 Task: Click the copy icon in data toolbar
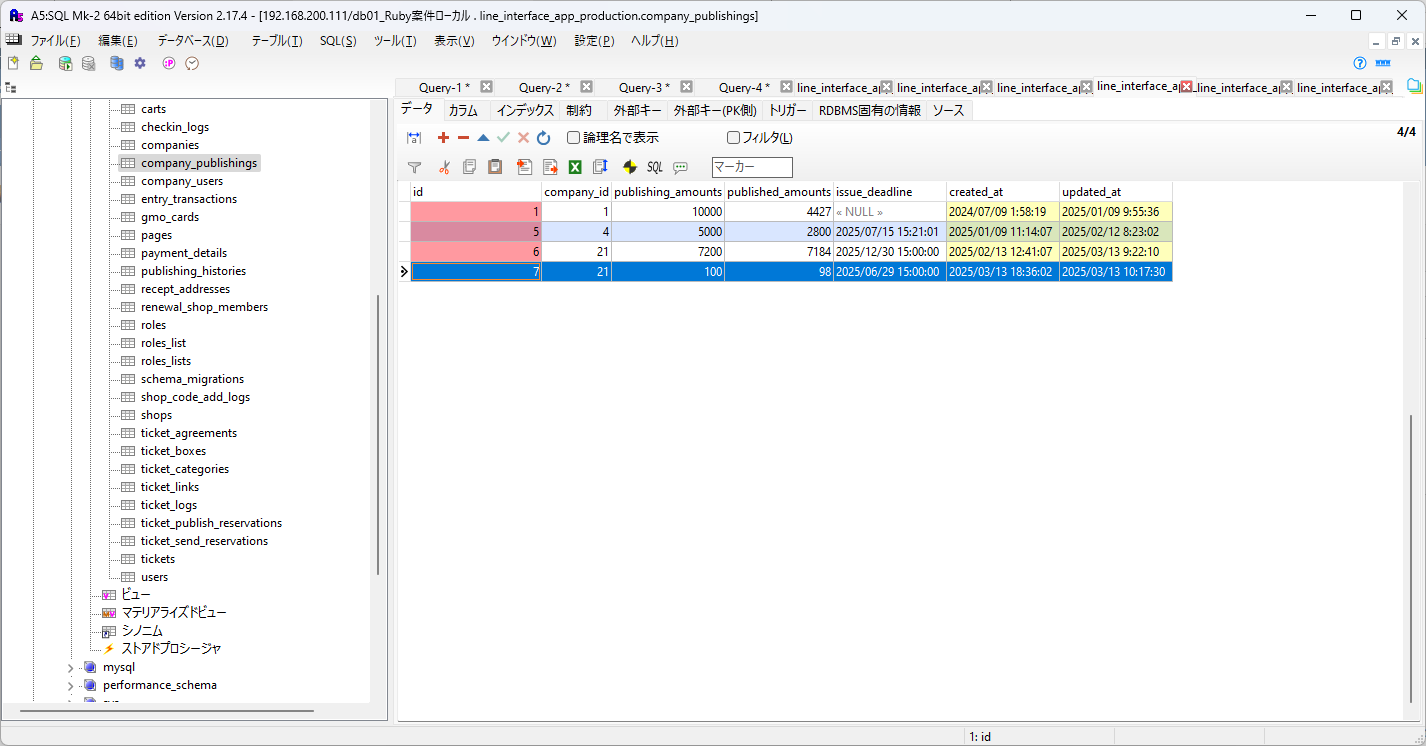tap(470, 167)
